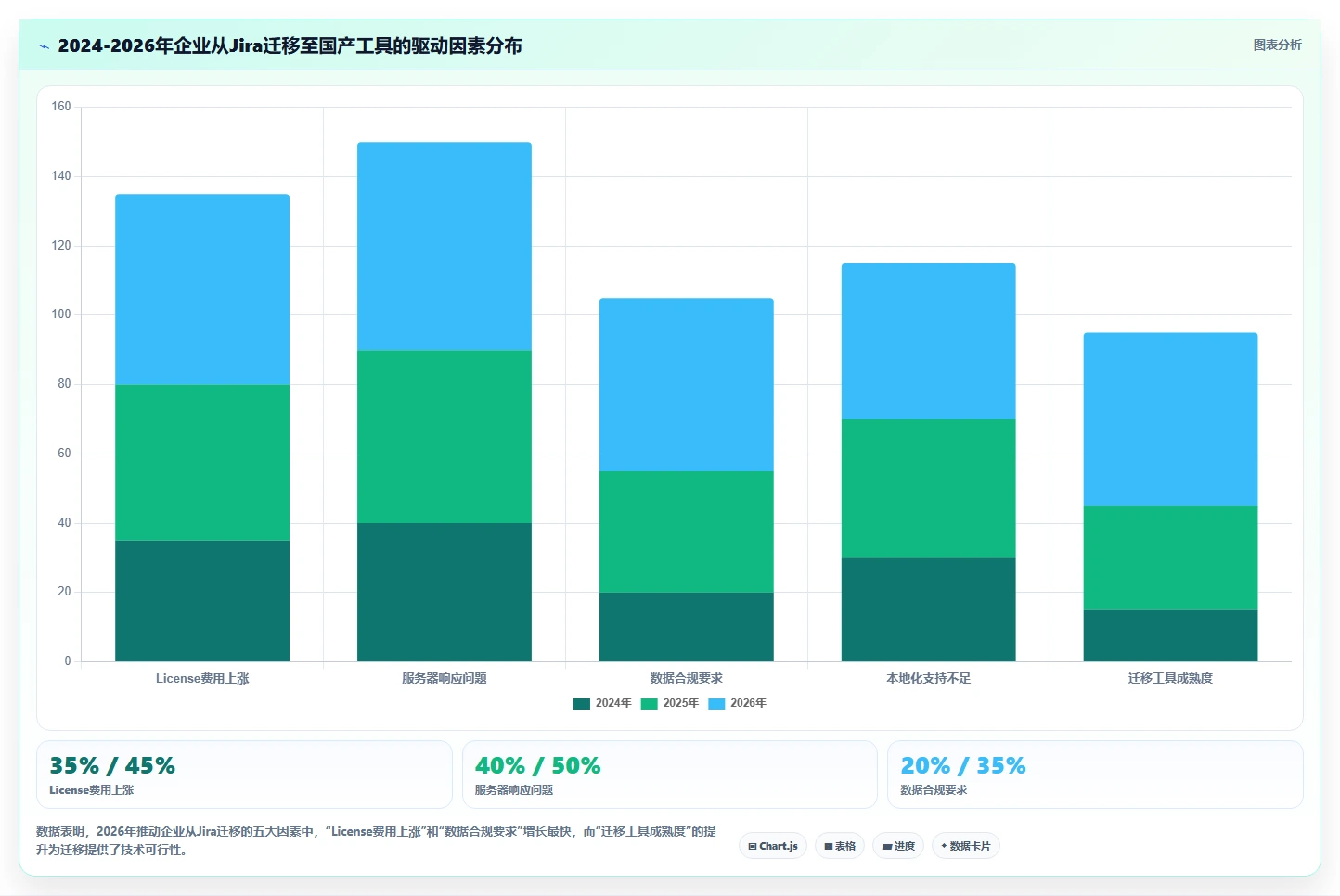
Task: Click the 数据合规要求 x-axis label
Action: click(687, 678)
